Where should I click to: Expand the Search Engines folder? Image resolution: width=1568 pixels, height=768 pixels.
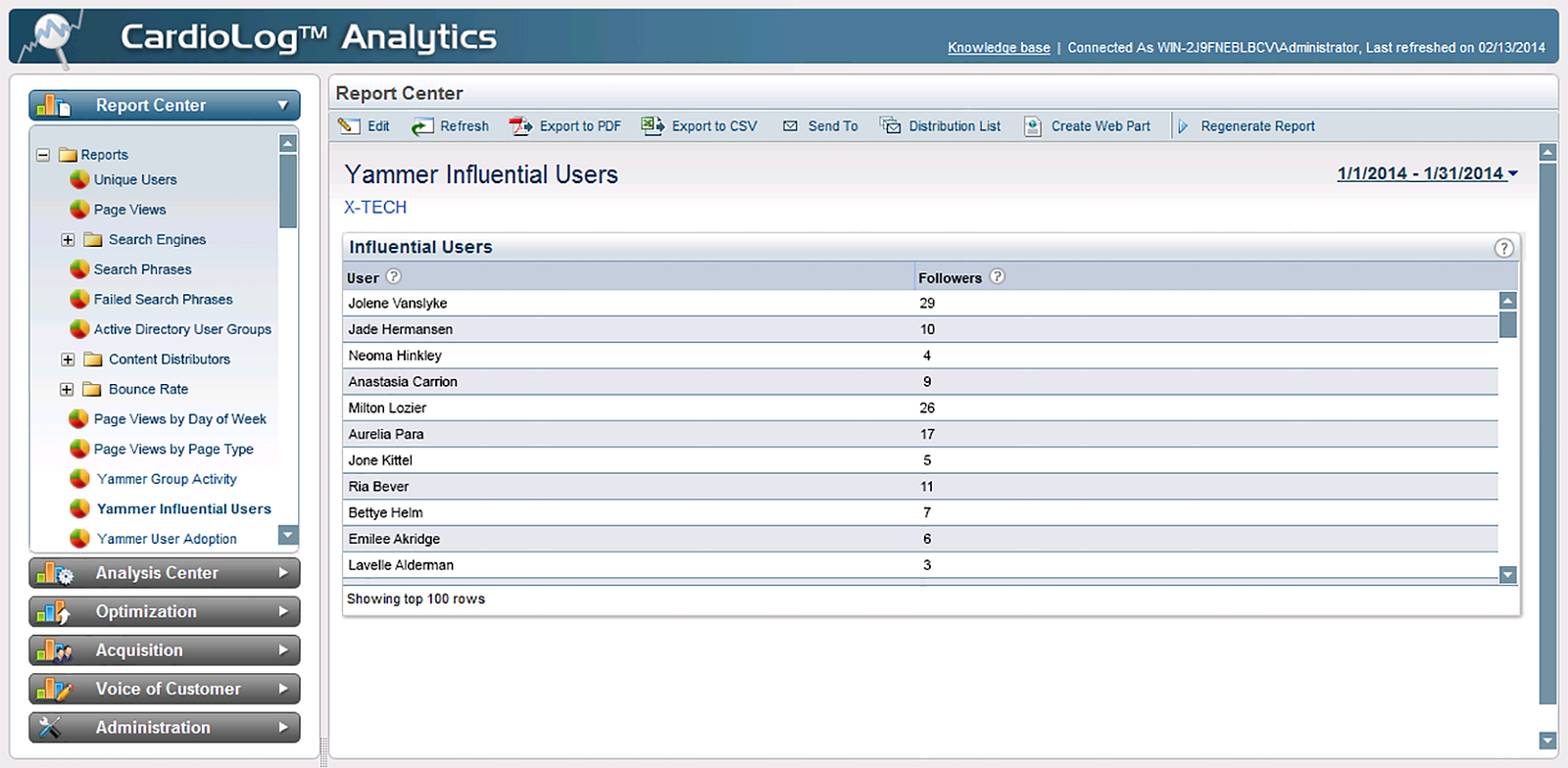[68, 240]
